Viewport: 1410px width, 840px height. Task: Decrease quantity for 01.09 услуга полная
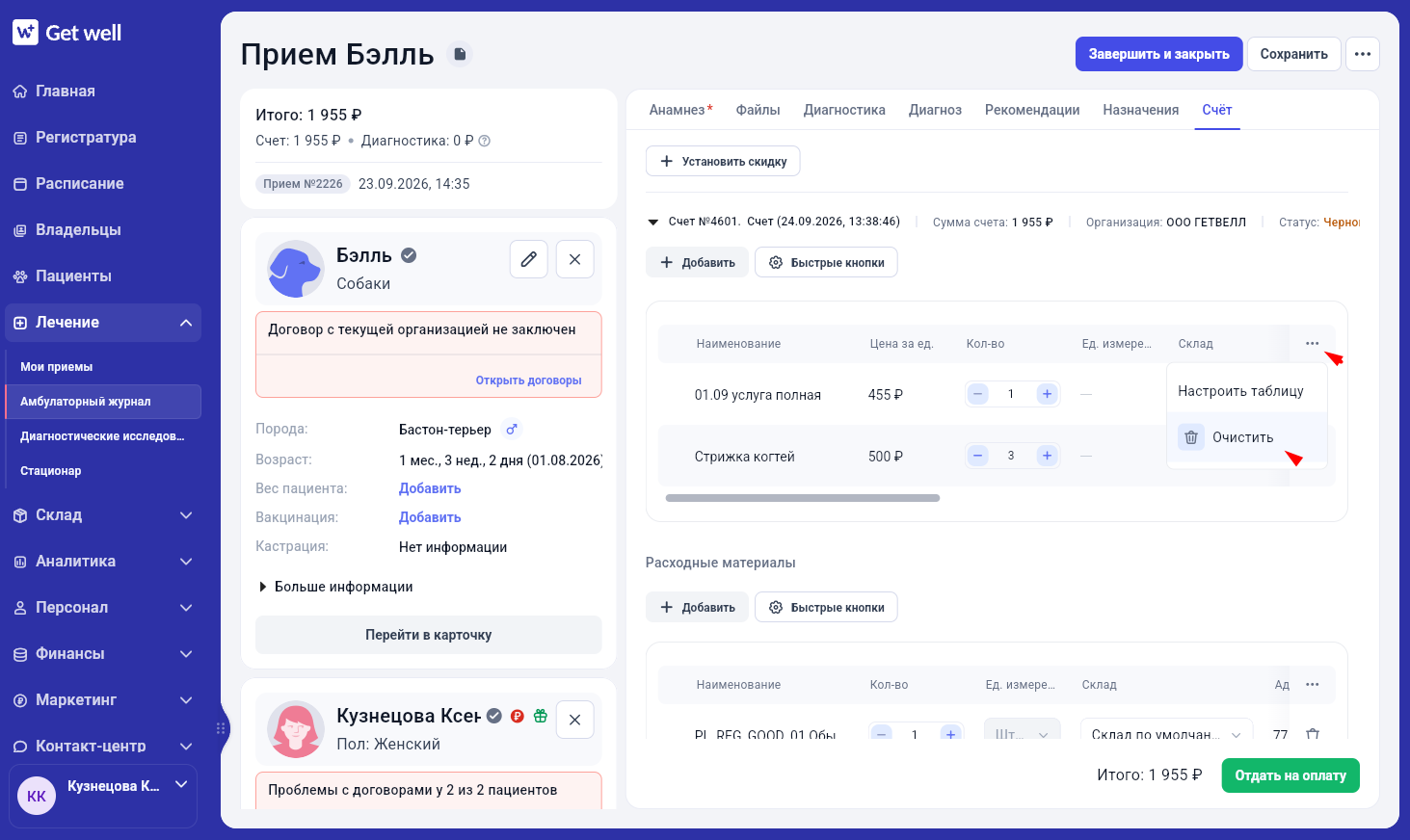click(978, 394)
